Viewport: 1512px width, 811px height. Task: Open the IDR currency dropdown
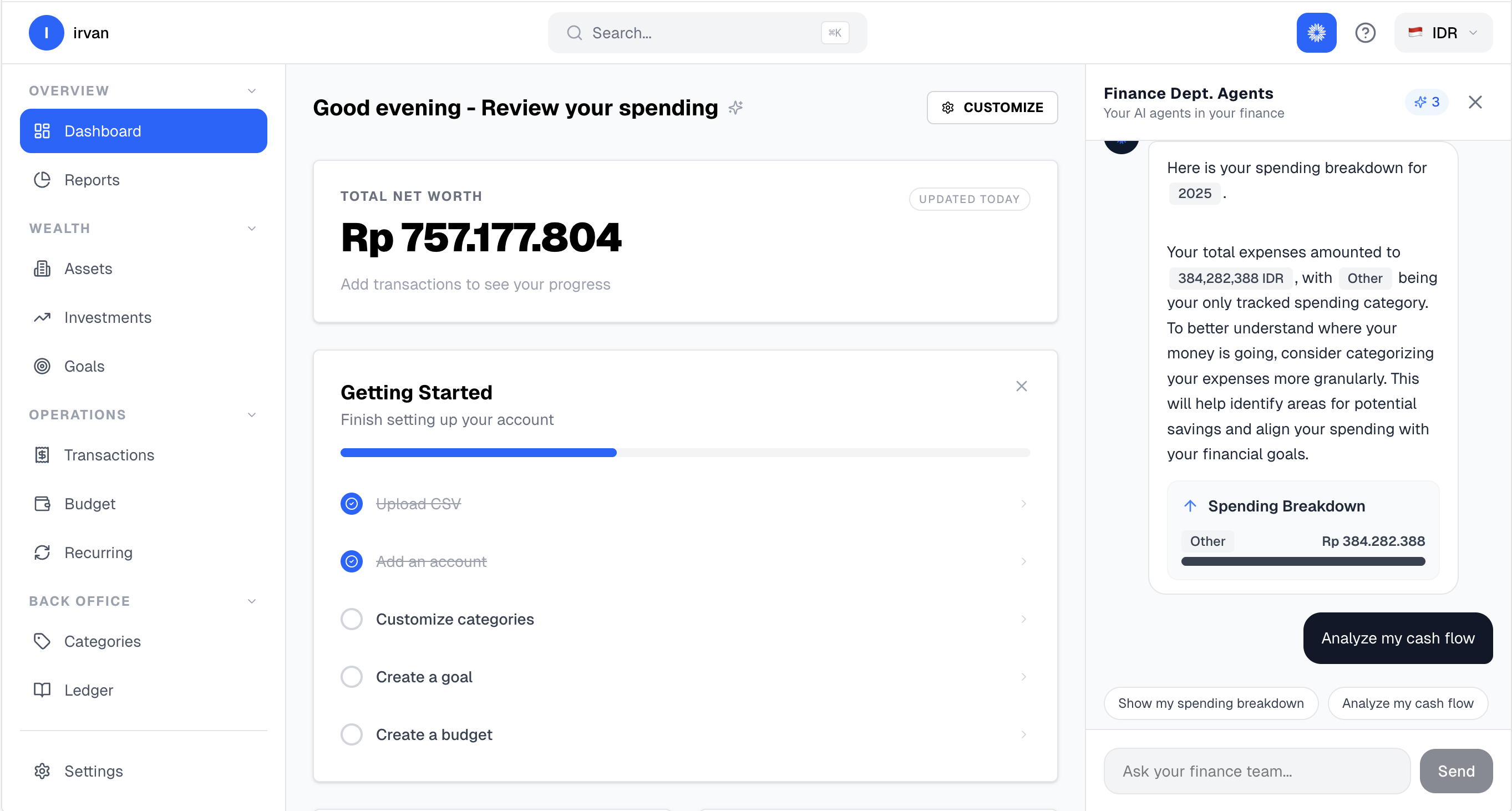point(1443,33)
